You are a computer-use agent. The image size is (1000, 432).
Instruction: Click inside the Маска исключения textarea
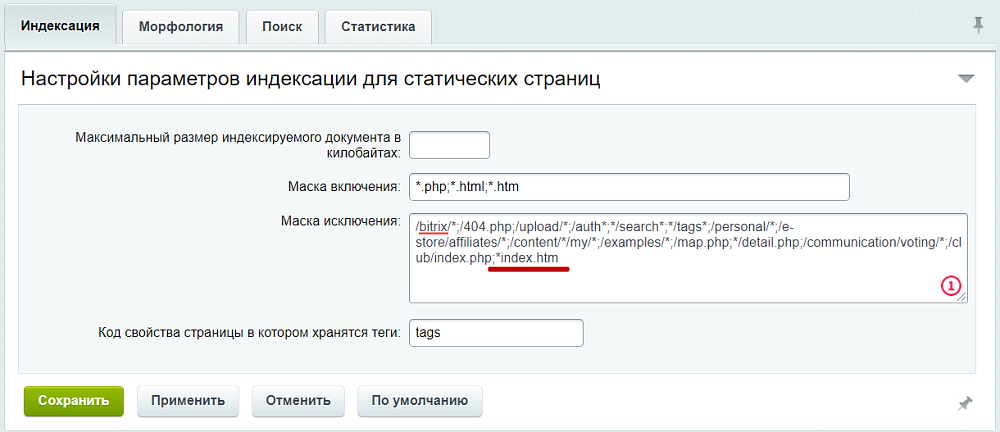pyautogui.click(x=687, y=282)
